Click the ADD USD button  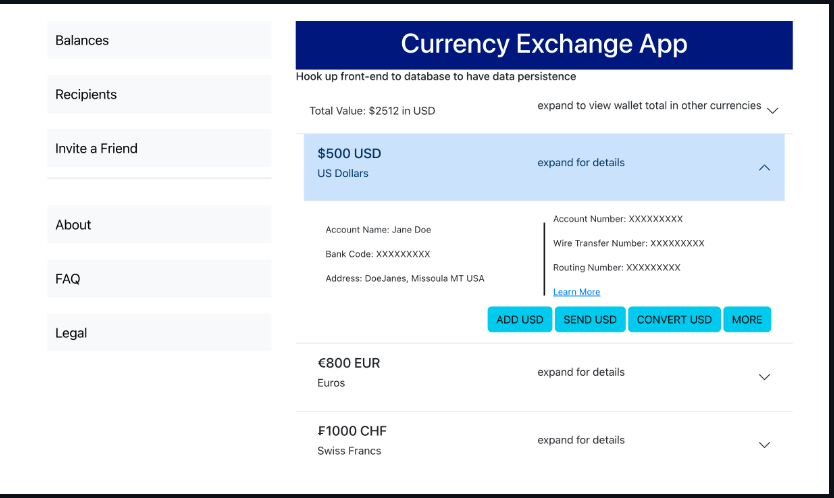click(520, 319)
